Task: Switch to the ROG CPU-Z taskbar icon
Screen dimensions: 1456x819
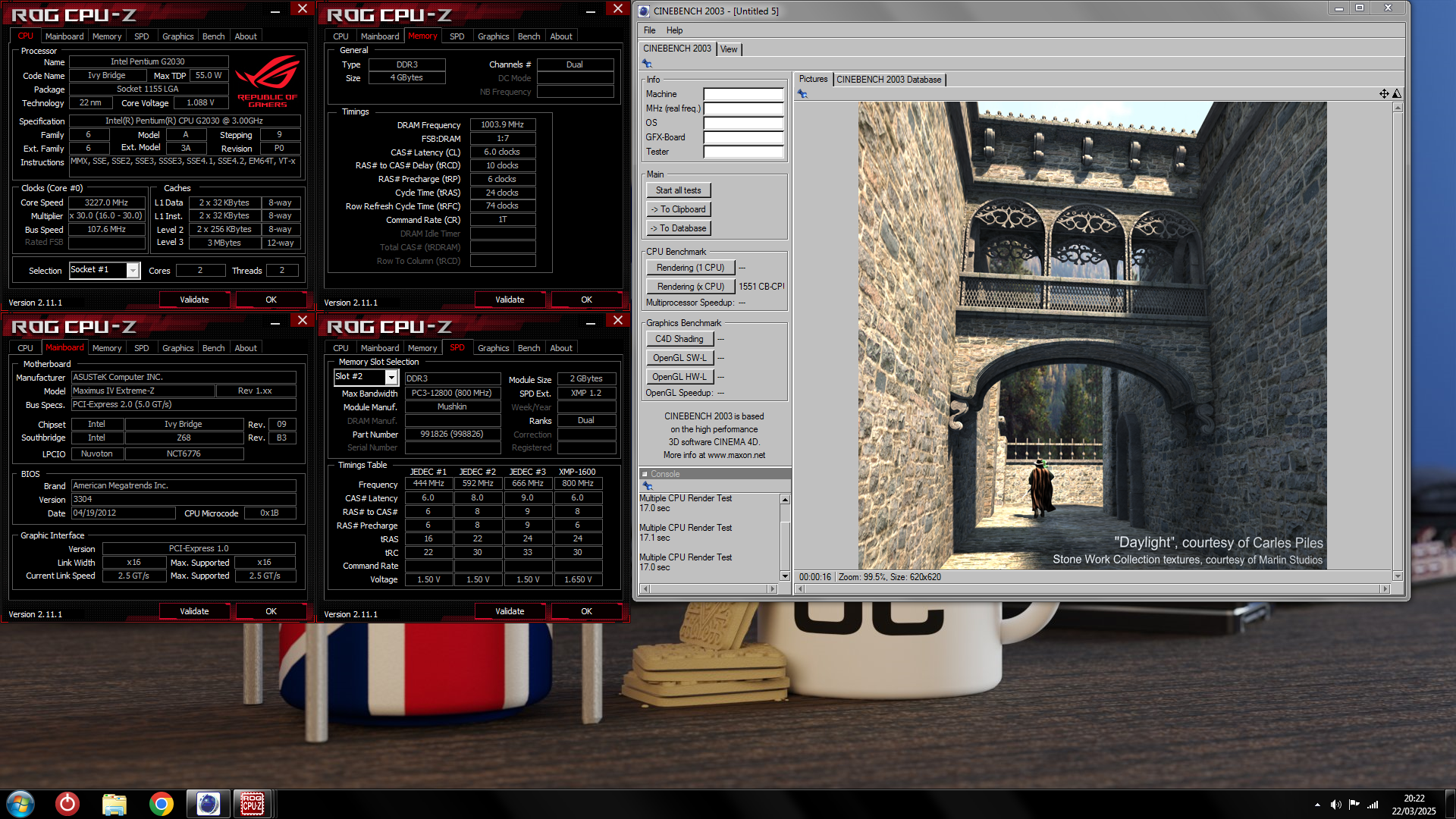Action: pyautogui.click(x=253, y=804)
